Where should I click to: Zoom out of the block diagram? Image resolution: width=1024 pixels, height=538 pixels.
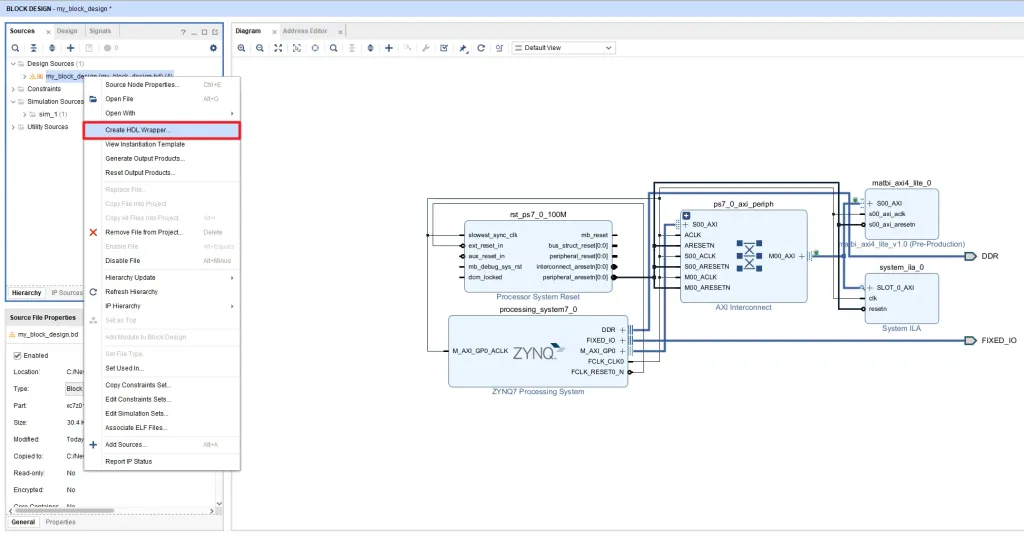click(x=260, y=48)
